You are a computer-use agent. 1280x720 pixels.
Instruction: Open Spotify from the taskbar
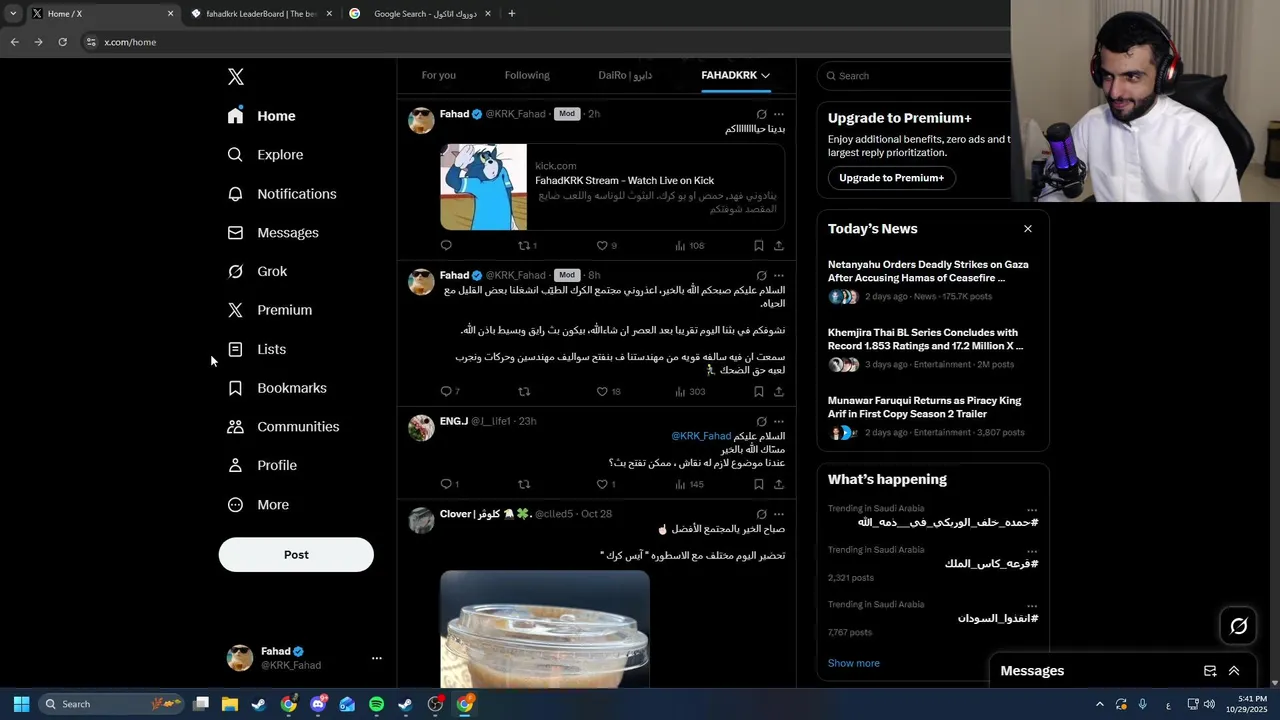click(x=376, y=704)
